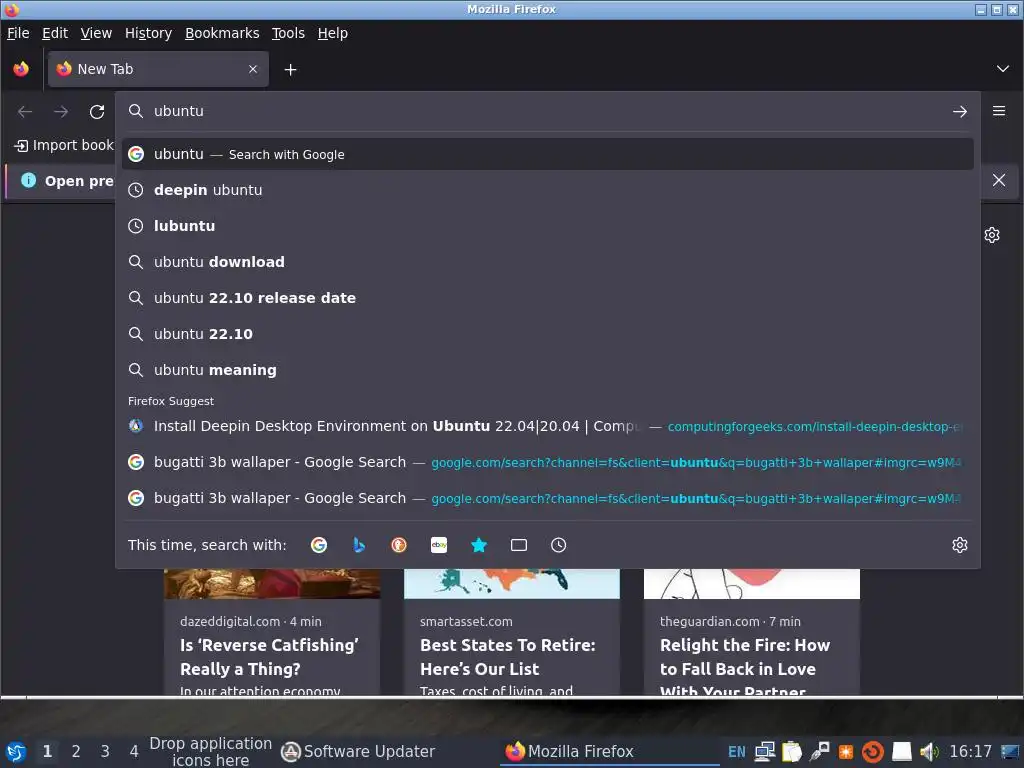Open the Lubuntu start menu
The width and height of the screenshot is (1024, 768).
(x=15, y=752)
